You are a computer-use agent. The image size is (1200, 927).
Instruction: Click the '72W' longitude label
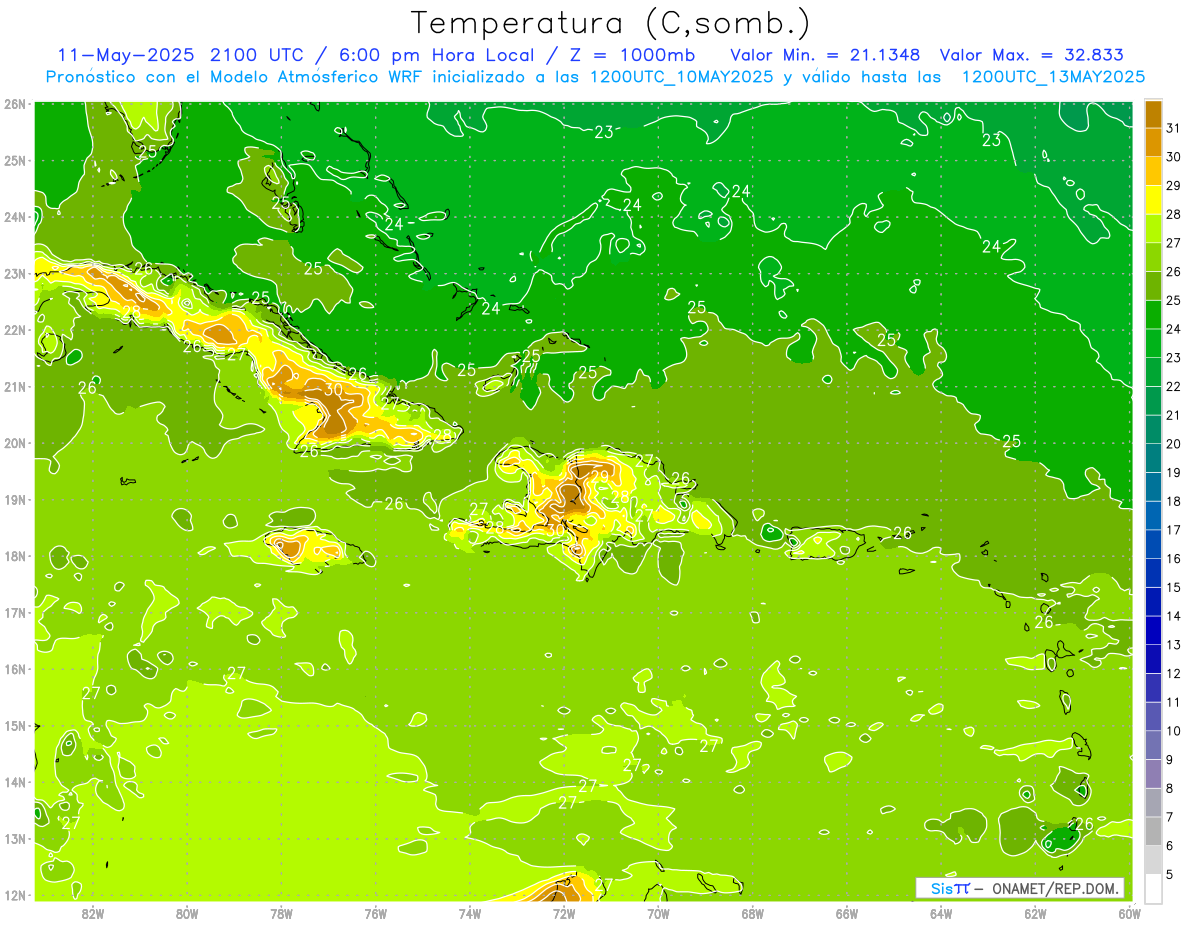click(564, 913)
